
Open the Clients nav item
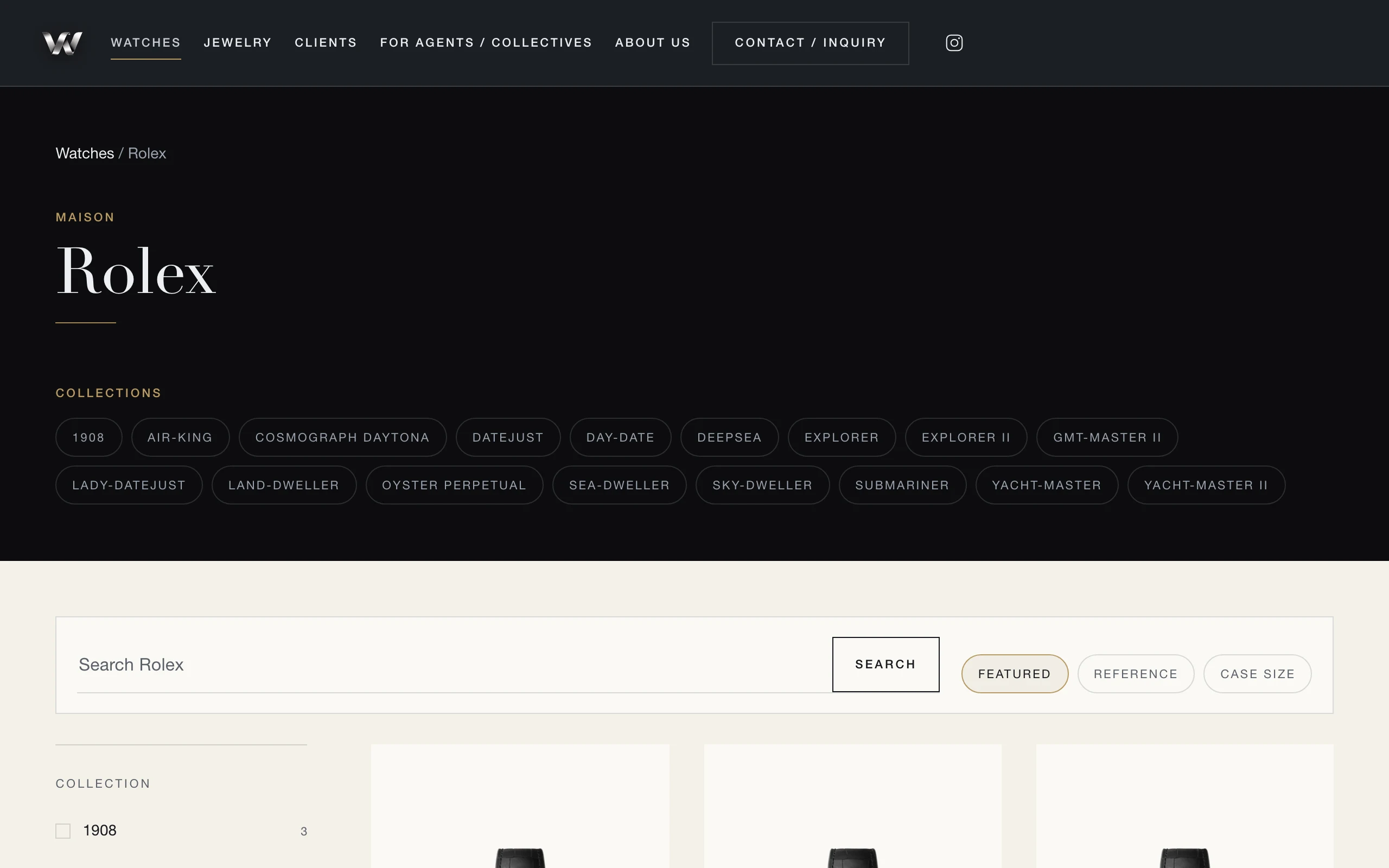326,43
